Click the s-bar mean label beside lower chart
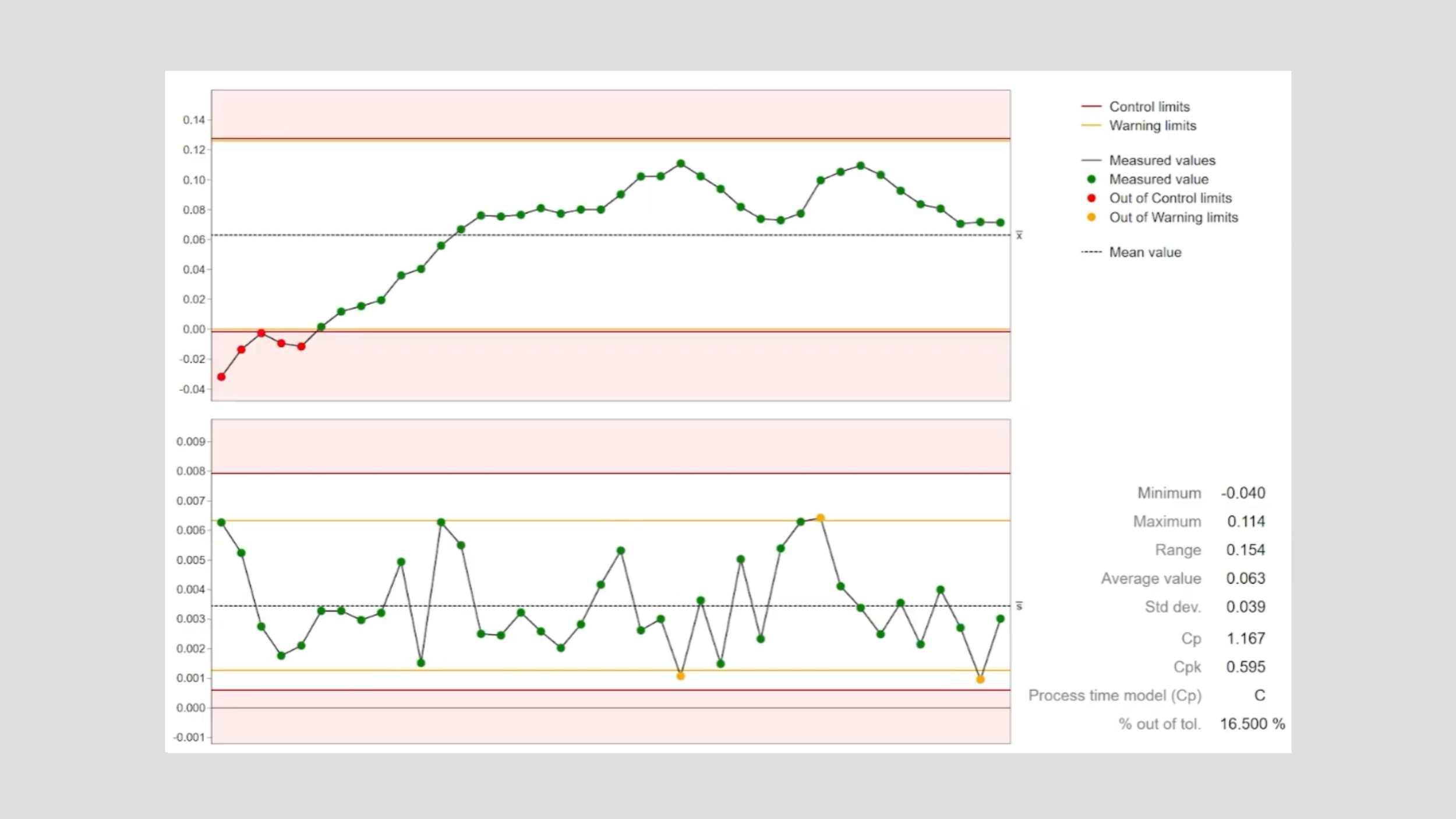The width and height of the screenshot is (1456, 819). click(1019, 606)
